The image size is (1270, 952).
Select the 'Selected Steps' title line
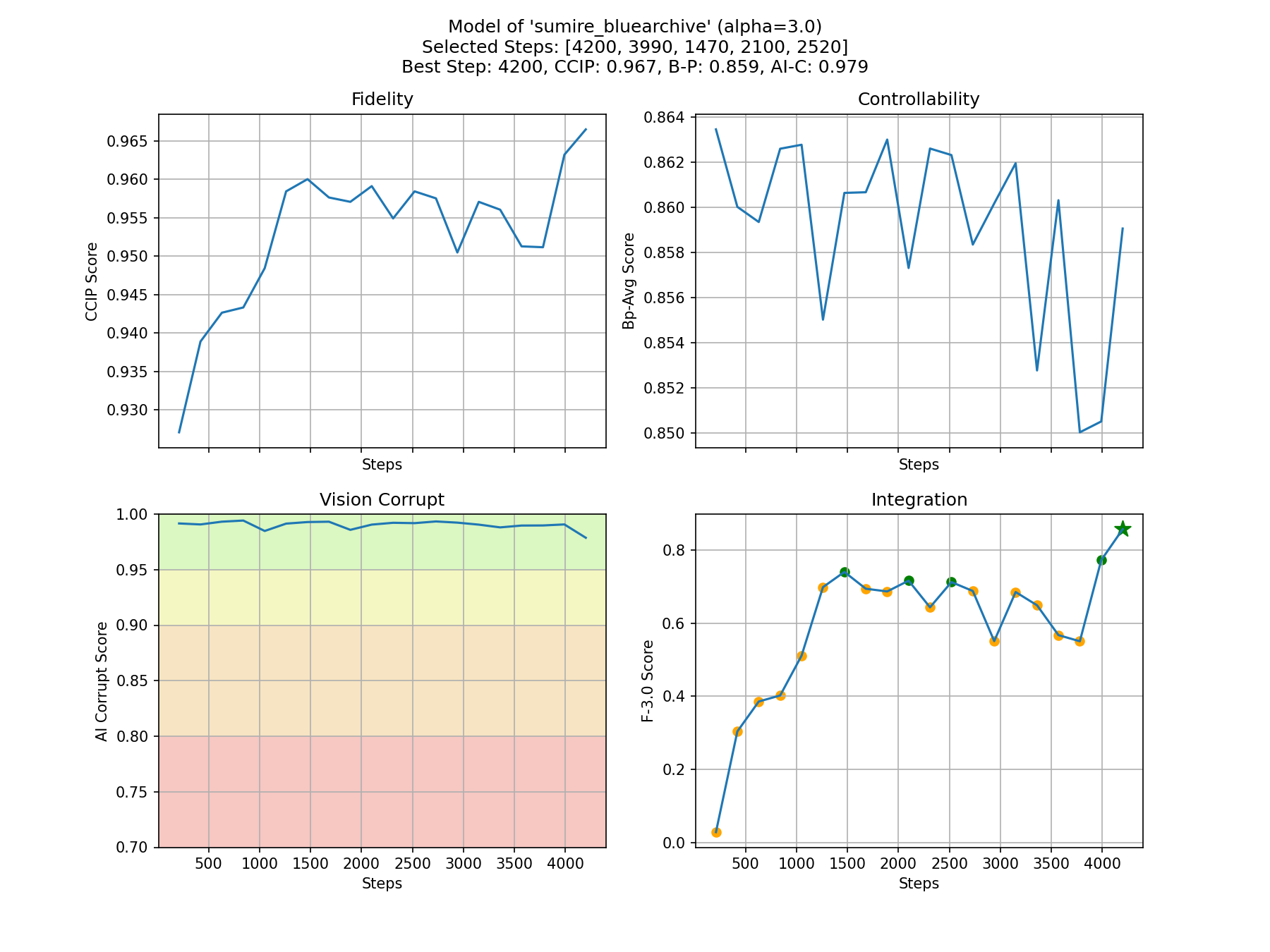pos(635,47)
